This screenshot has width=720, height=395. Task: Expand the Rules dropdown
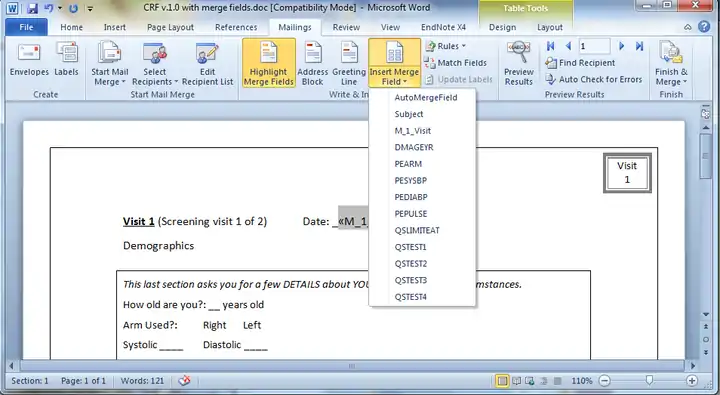[x=445, y=46]
